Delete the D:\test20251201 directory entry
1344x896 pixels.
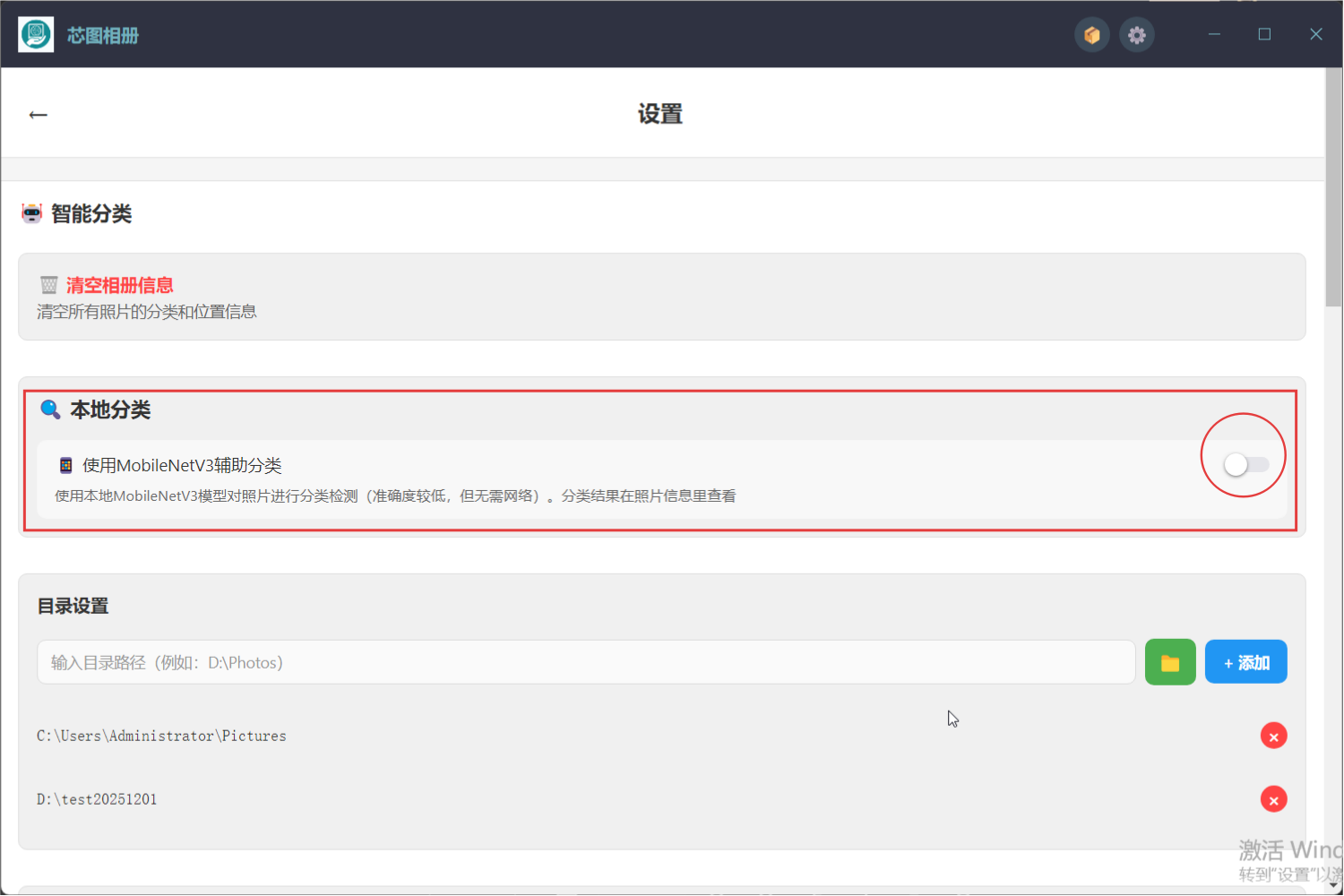click(x=1273, y=799)
